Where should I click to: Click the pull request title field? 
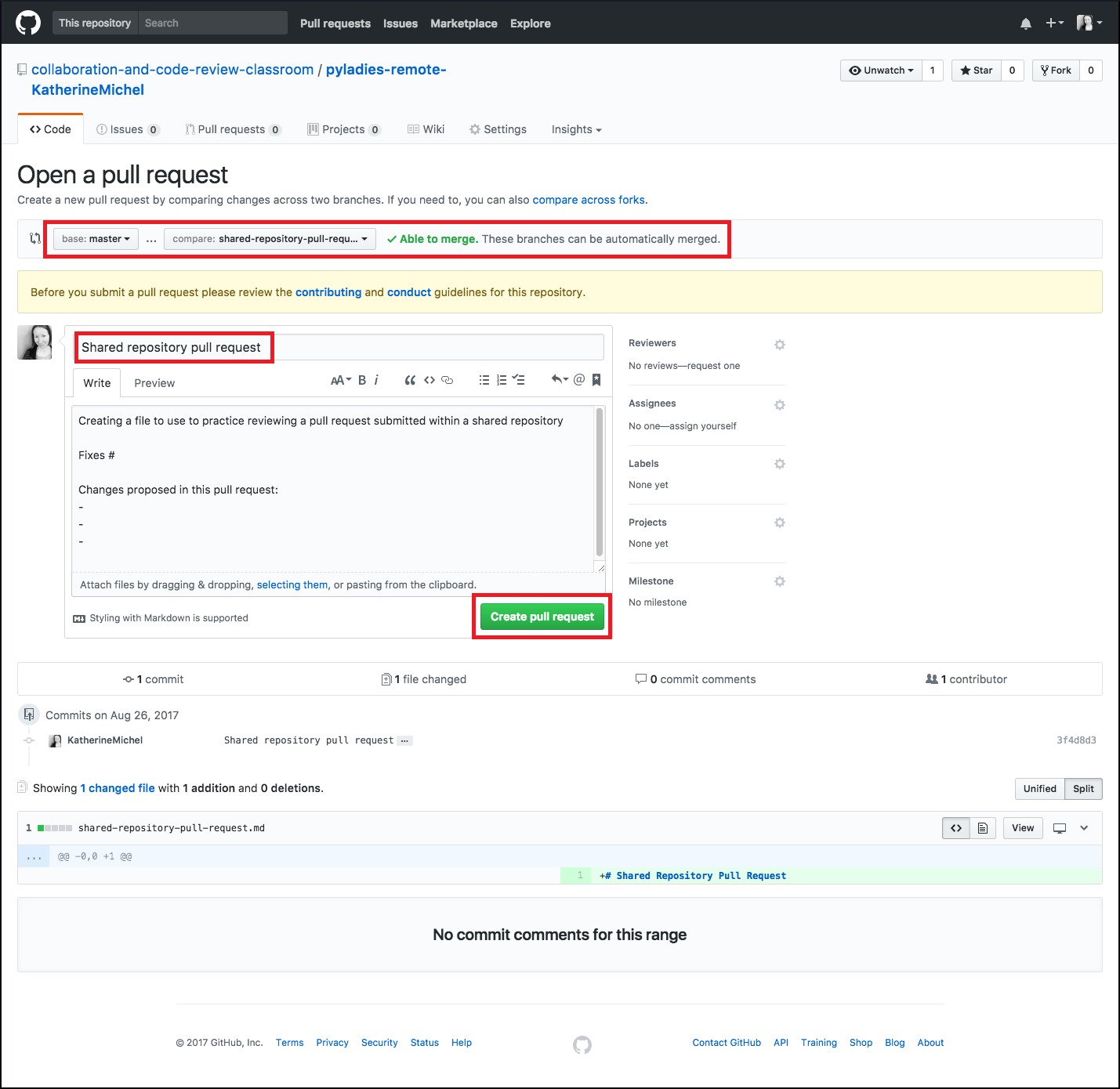[x=339, y=347]
